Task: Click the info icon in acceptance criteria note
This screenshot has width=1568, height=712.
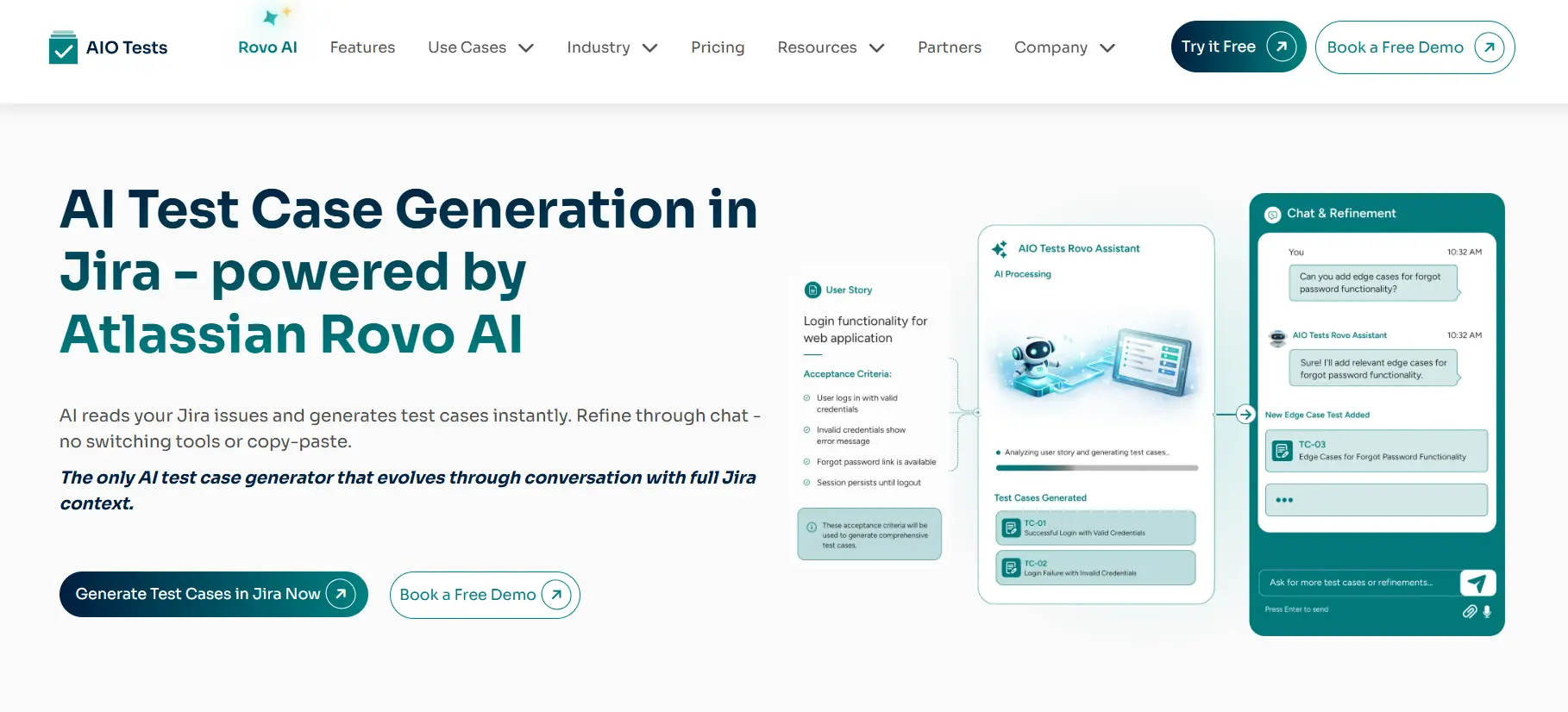Action: pyautogui.click(x=812, y=528)
